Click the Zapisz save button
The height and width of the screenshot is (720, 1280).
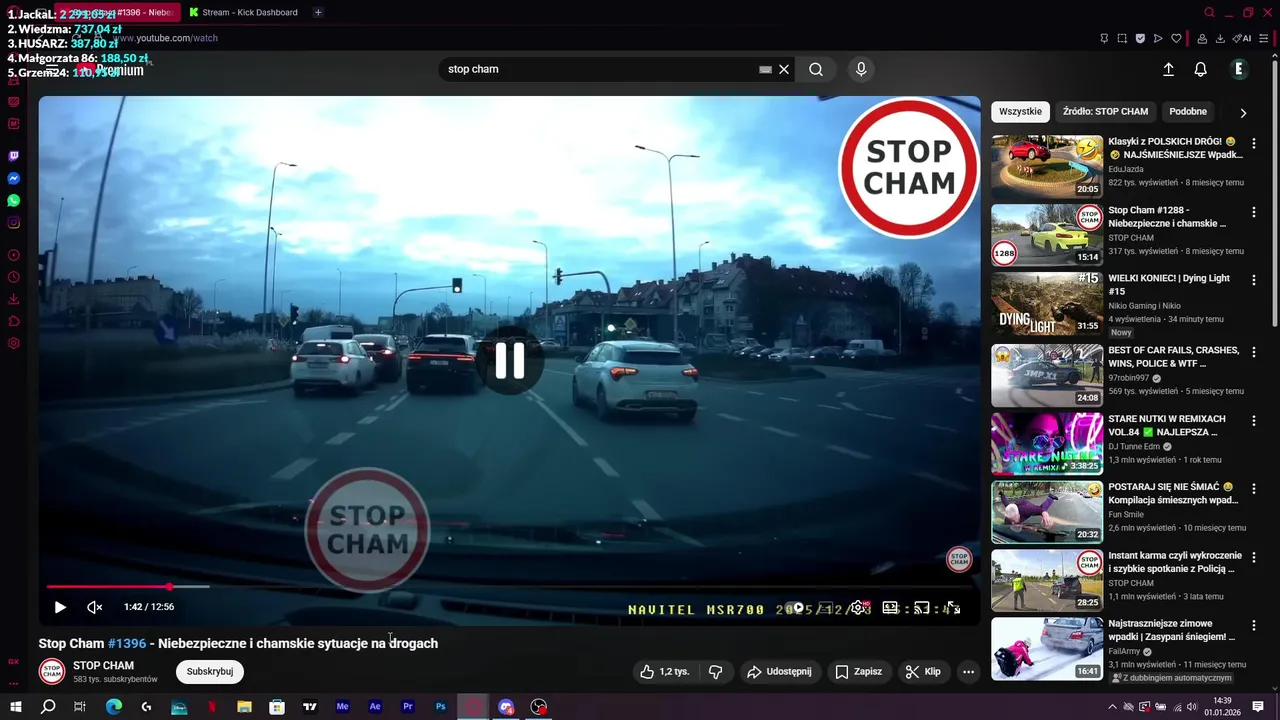point(859,672)
